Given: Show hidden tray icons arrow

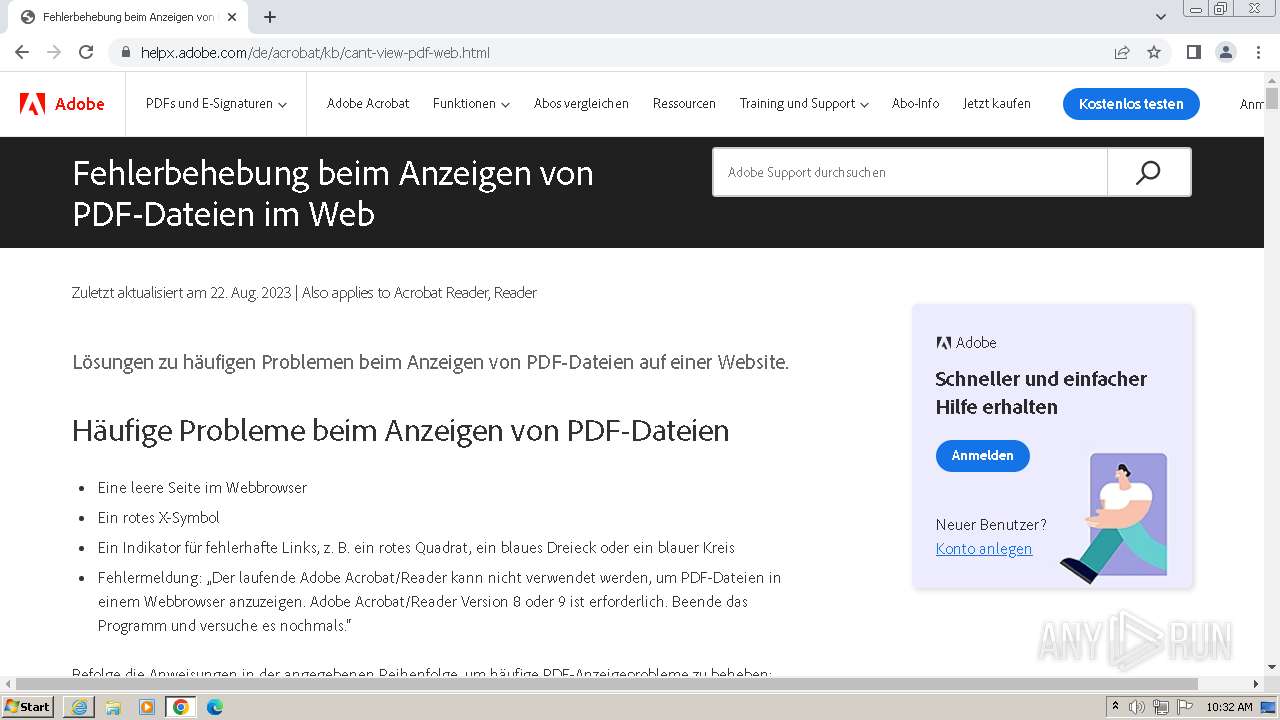Looking at the screenshot, I should pos(1116,707).
